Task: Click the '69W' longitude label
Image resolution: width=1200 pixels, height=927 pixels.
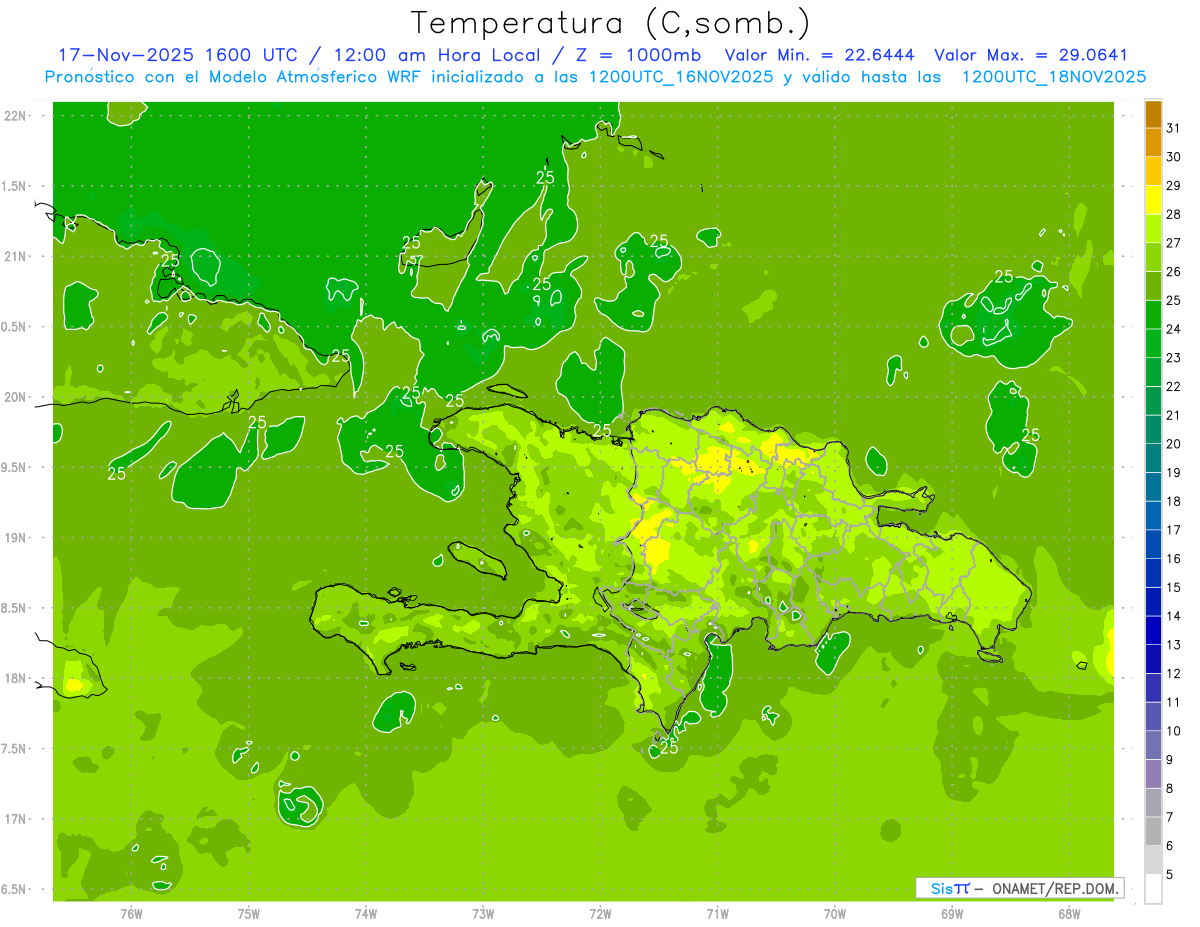Action: pos(952,913)
